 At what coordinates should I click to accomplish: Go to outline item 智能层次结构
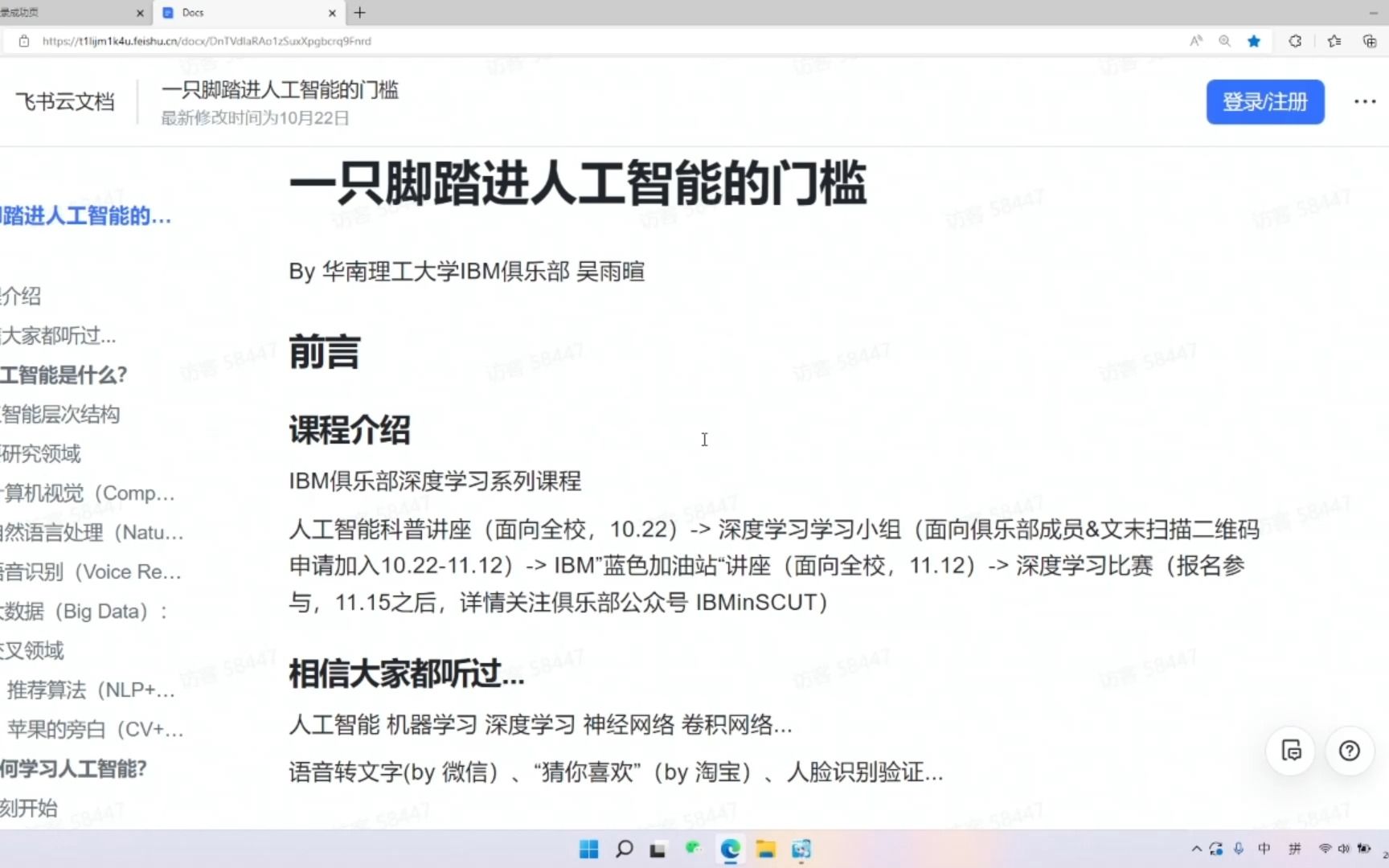(x=60, y=414)
